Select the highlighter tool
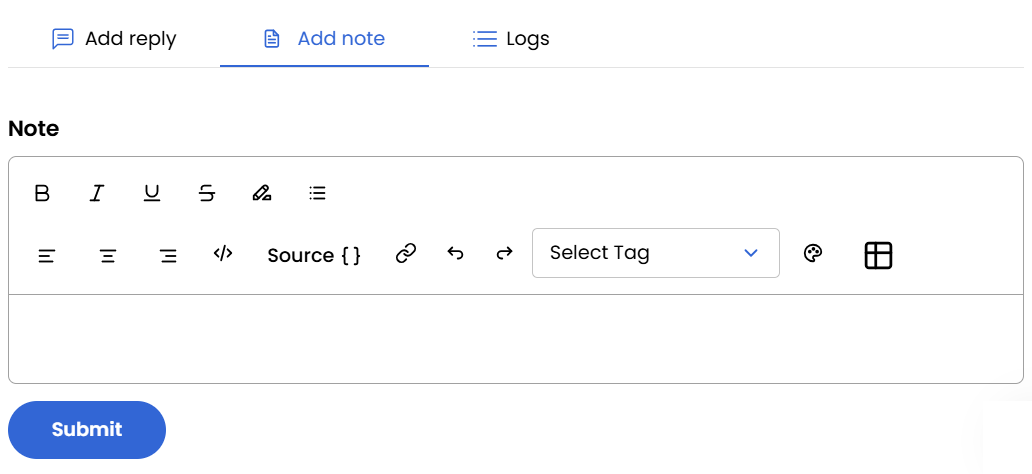1032x474 pixels. (262, 193)
